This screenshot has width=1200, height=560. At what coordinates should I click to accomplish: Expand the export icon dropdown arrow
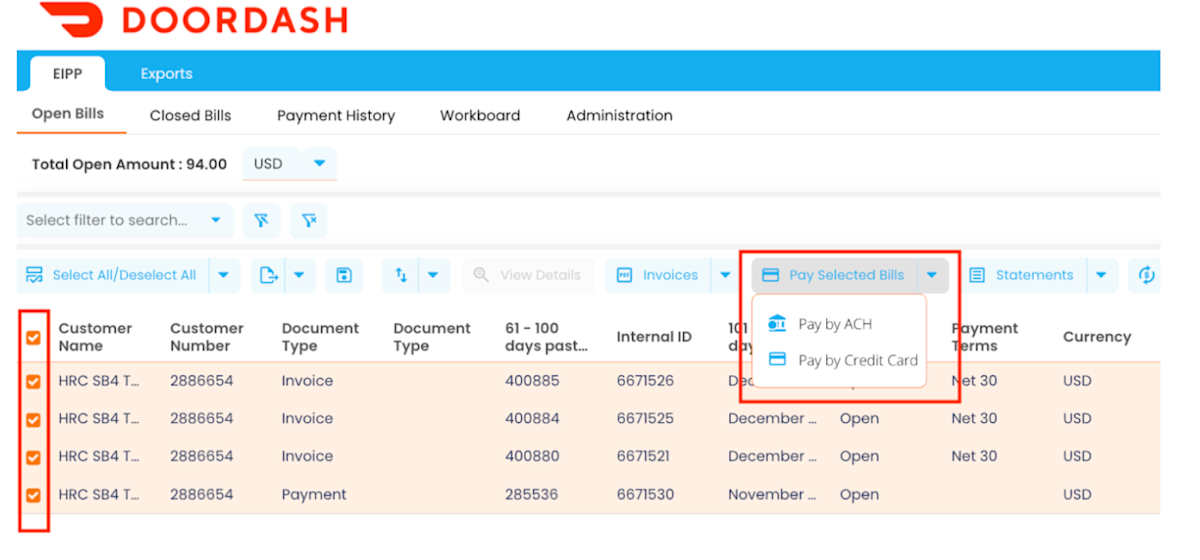point(300,275)
